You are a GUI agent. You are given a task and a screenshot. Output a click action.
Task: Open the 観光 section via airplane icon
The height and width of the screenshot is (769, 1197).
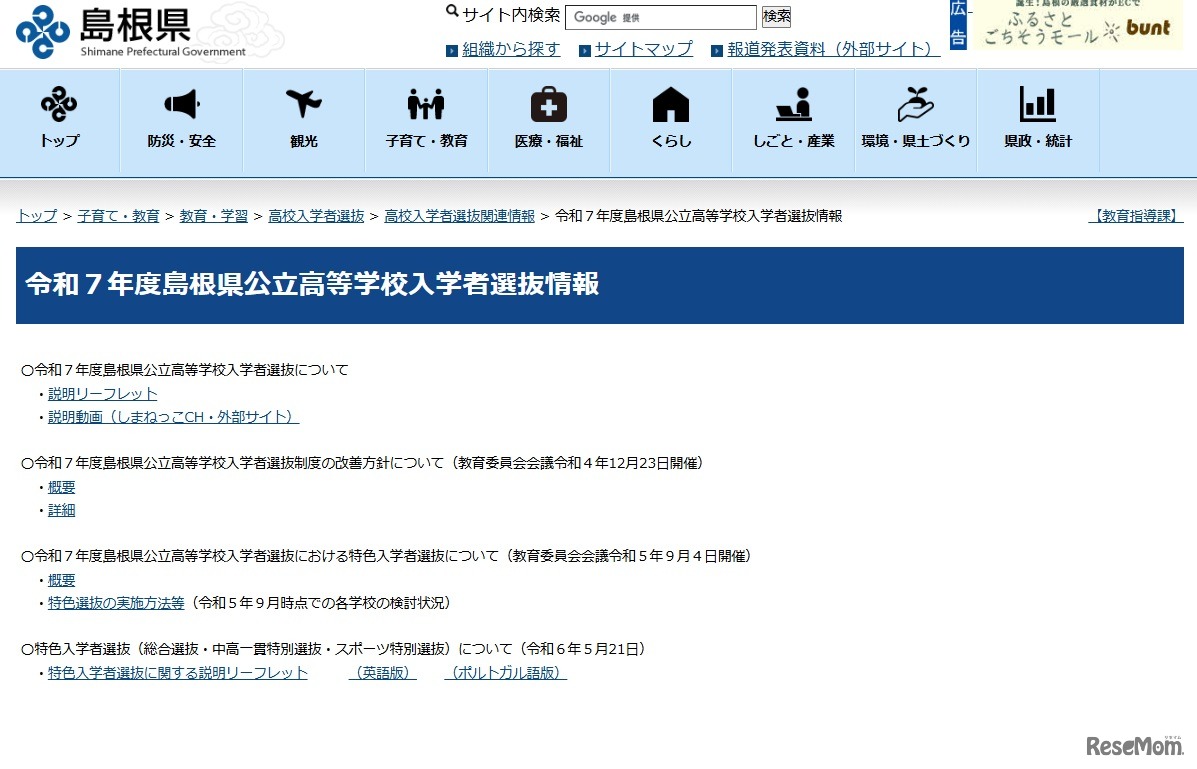point(303,120)
